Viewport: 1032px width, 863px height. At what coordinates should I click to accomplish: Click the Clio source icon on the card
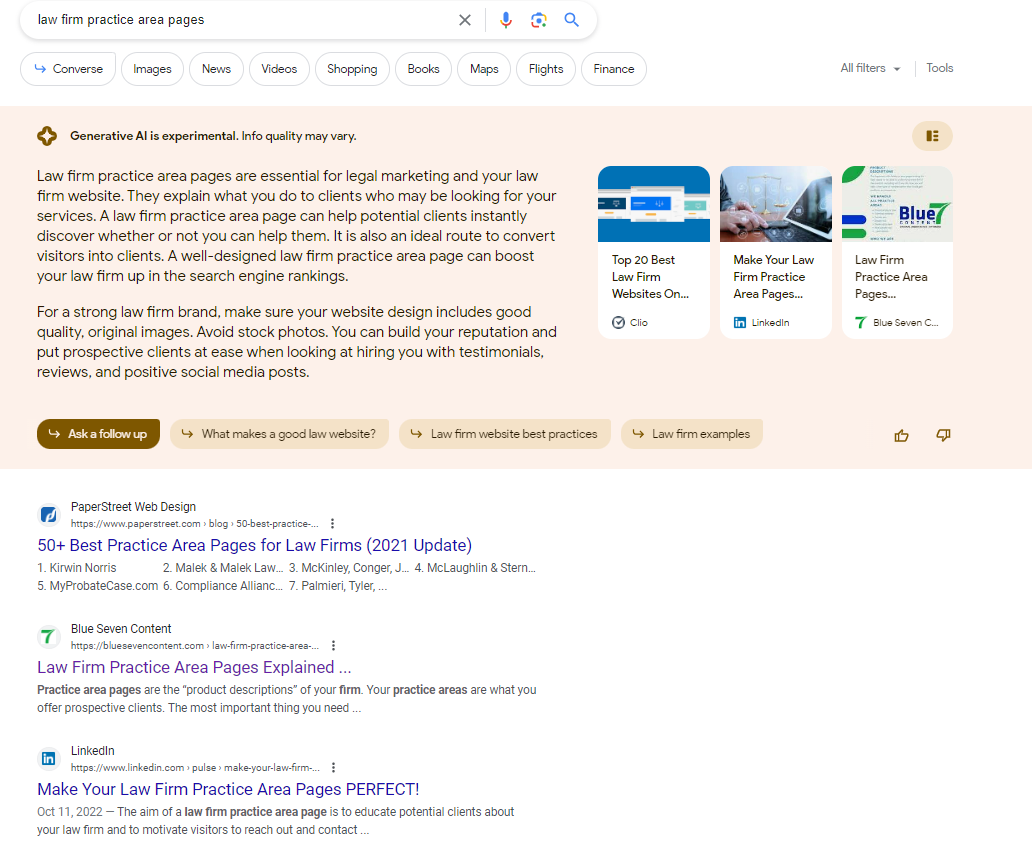pyautogui.click(x=618, y=322)
